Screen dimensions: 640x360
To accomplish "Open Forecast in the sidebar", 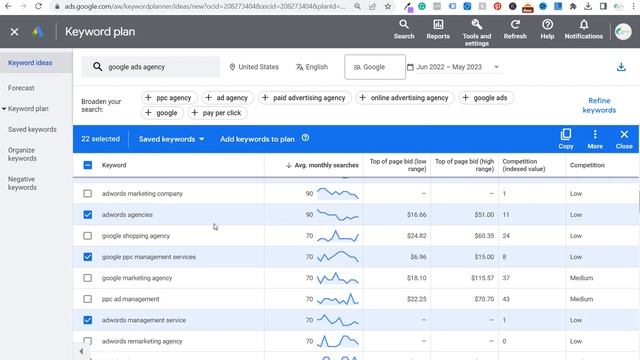I will [21, 88].
